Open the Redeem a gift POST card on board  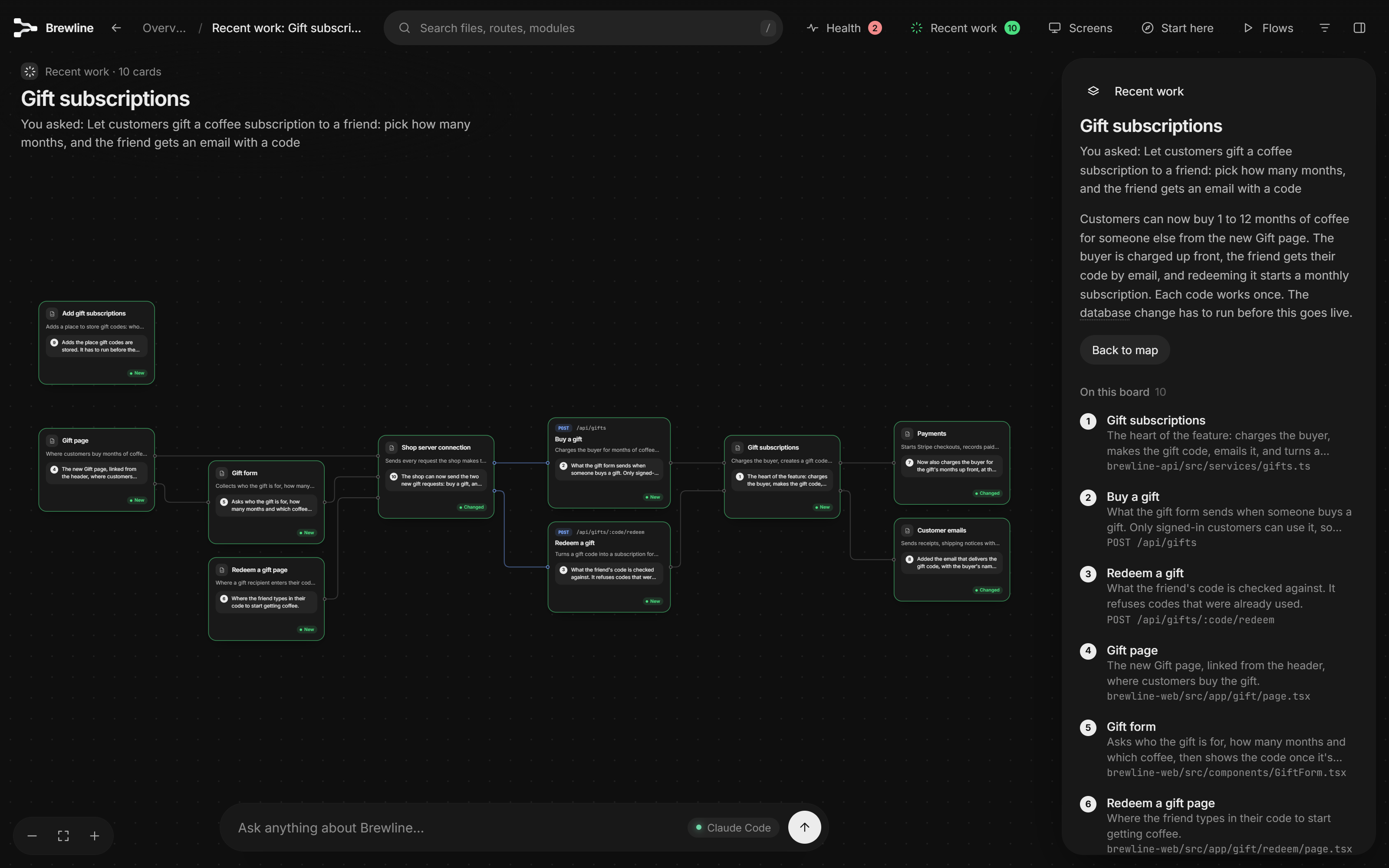pos(609,567)
